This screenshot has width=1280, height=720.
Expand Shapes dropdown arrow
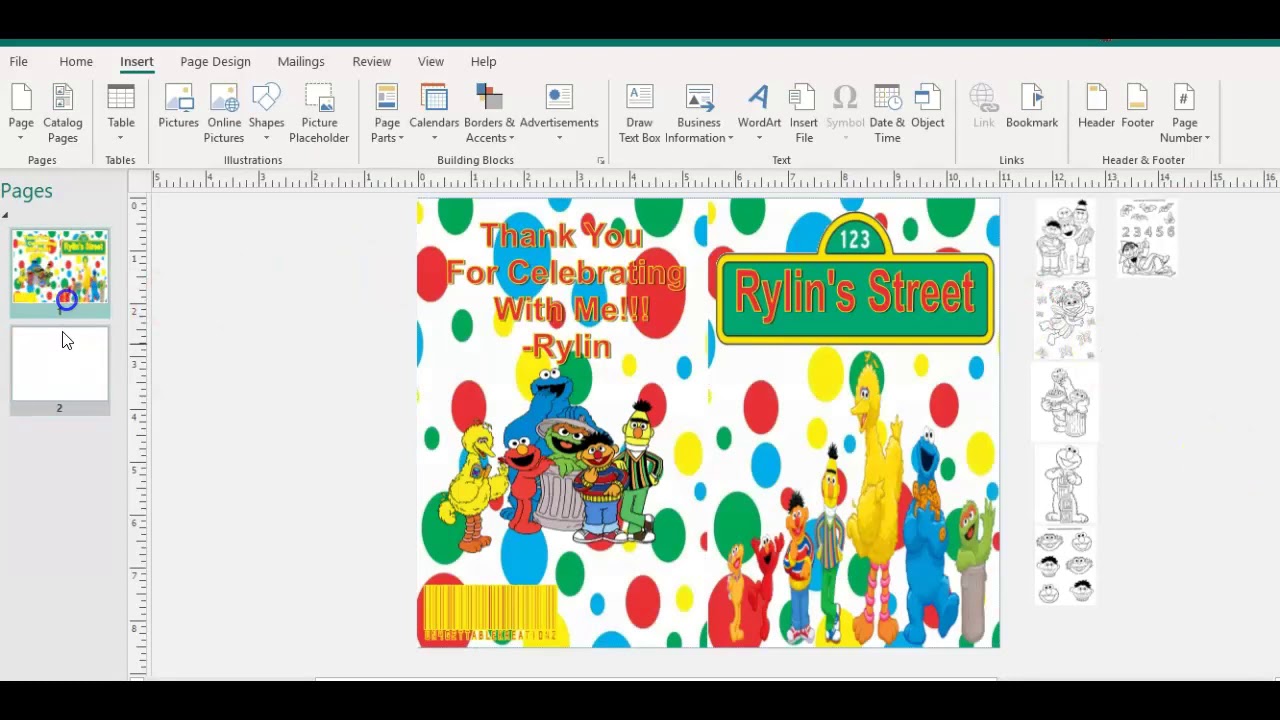[266, 138]
